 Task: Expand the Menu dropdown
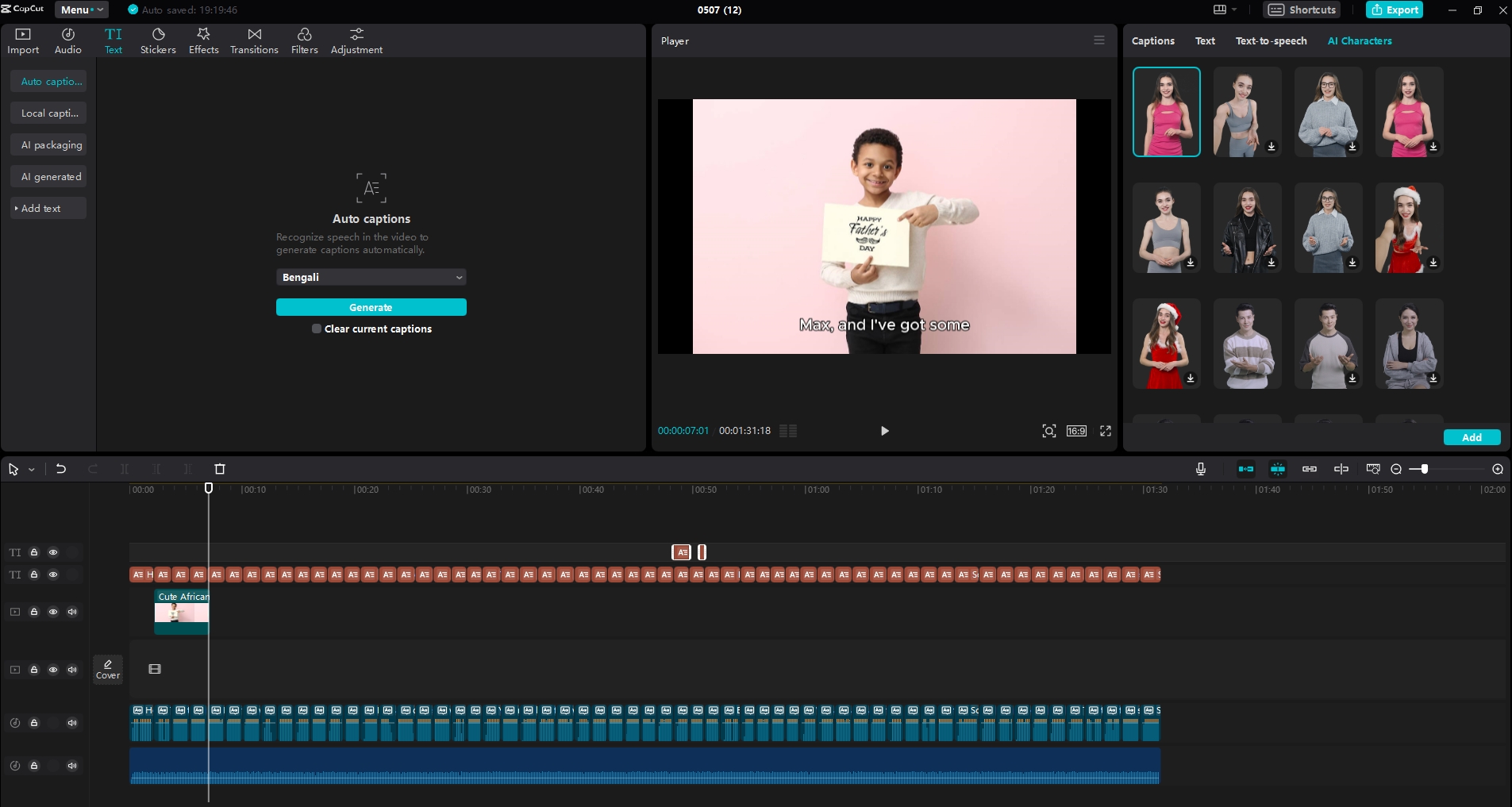82,10
